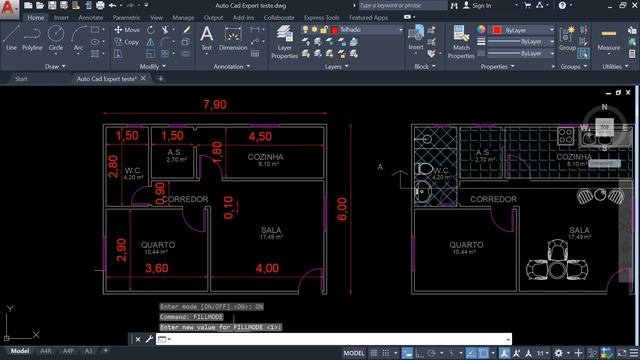Toggle snap mode in status bar

(x=386, y=353)
